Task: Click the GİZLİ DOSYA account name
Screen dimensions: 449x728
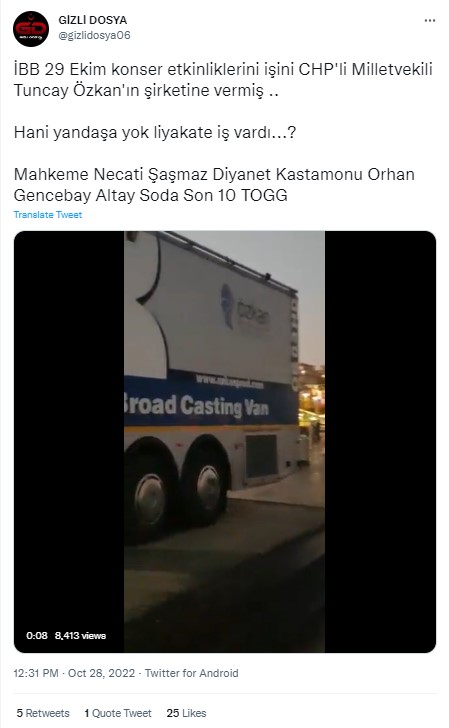Action: 92,20
